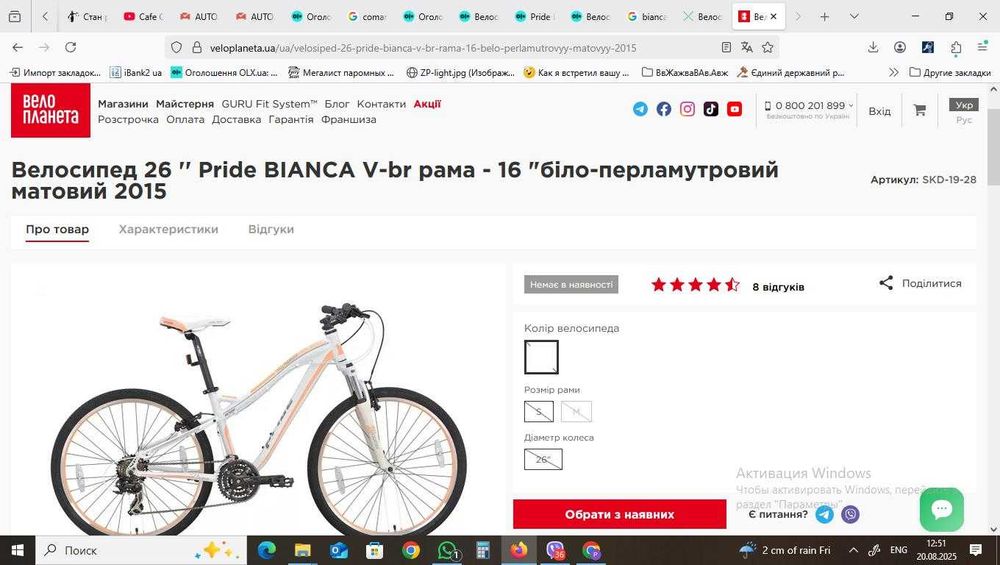
Task: Open the Акції link in header
Action: pos(427,104)
